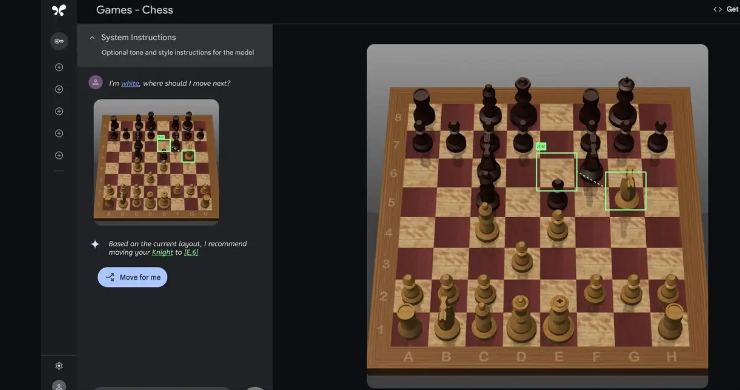
Task: Select the white pawn on D3
Action: (521, 257)
